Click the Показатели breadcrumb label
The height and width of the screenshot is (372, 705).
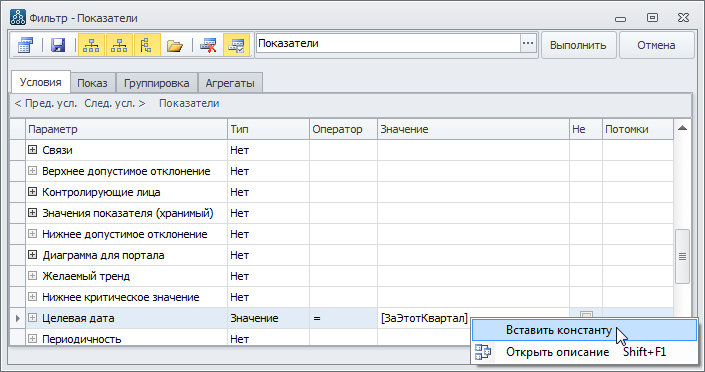189,103
